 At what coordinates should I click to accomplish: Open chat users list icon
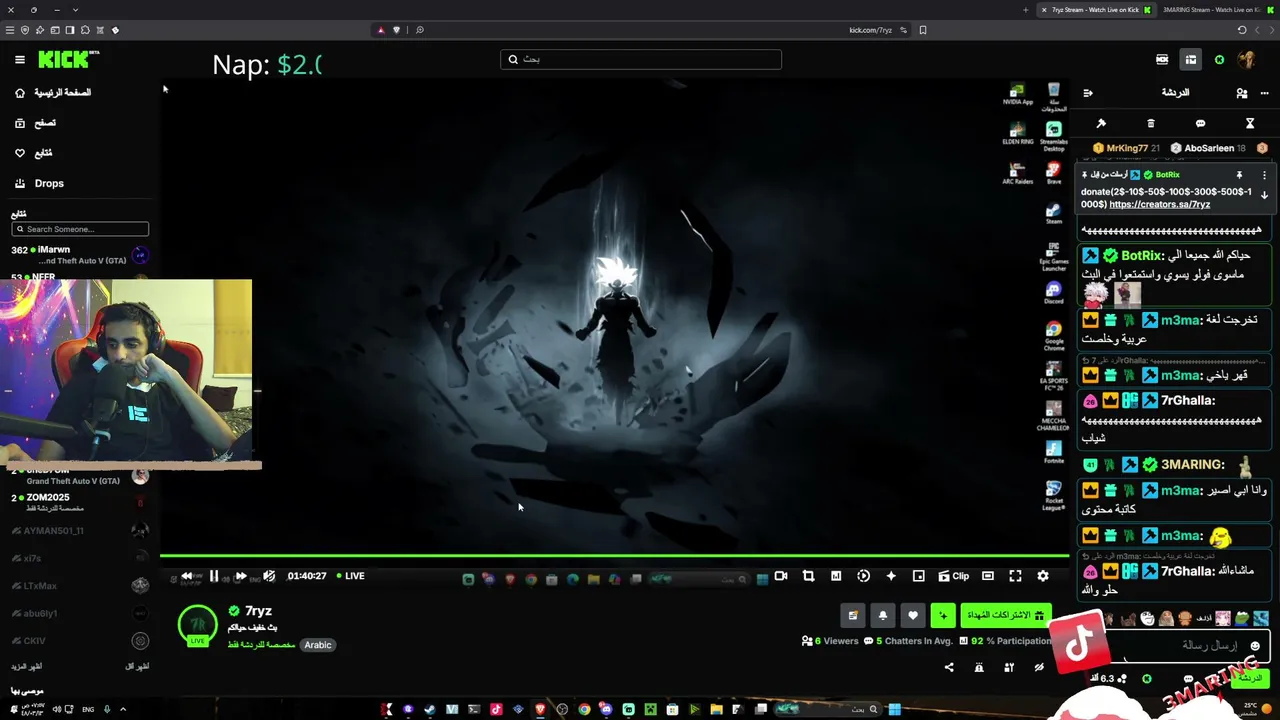pyautogui.click(x=1241, y=93)
